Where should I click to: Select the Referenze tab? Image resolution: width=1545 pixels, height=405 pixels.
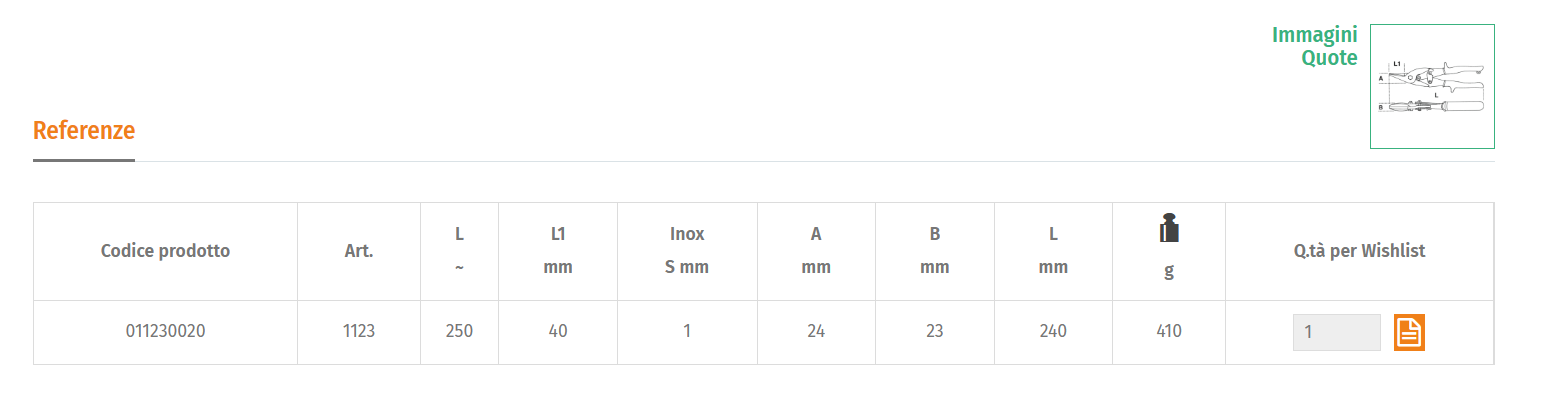[84, 130]
